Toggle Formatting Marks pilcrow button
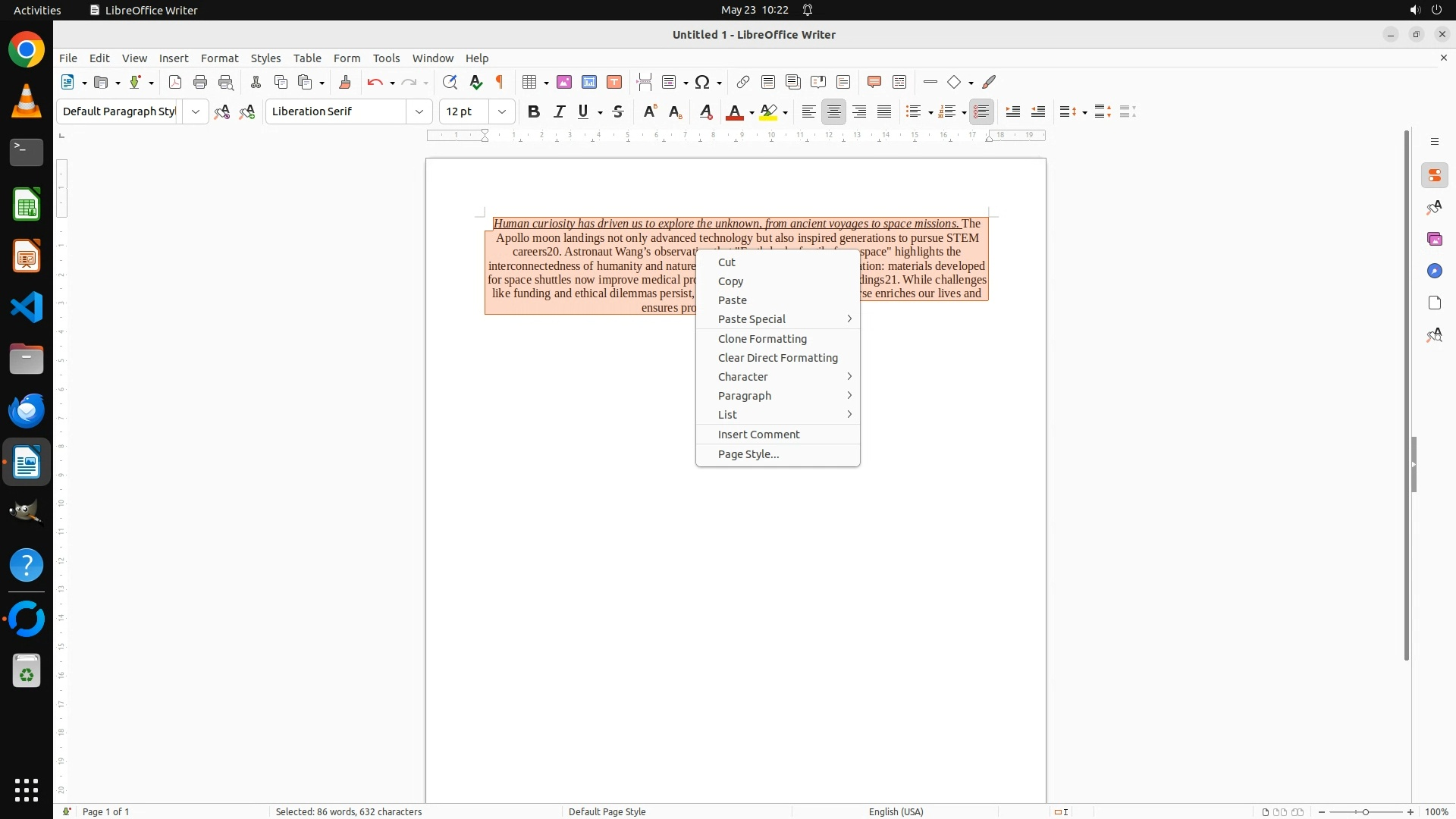 (x=500, y=82)
